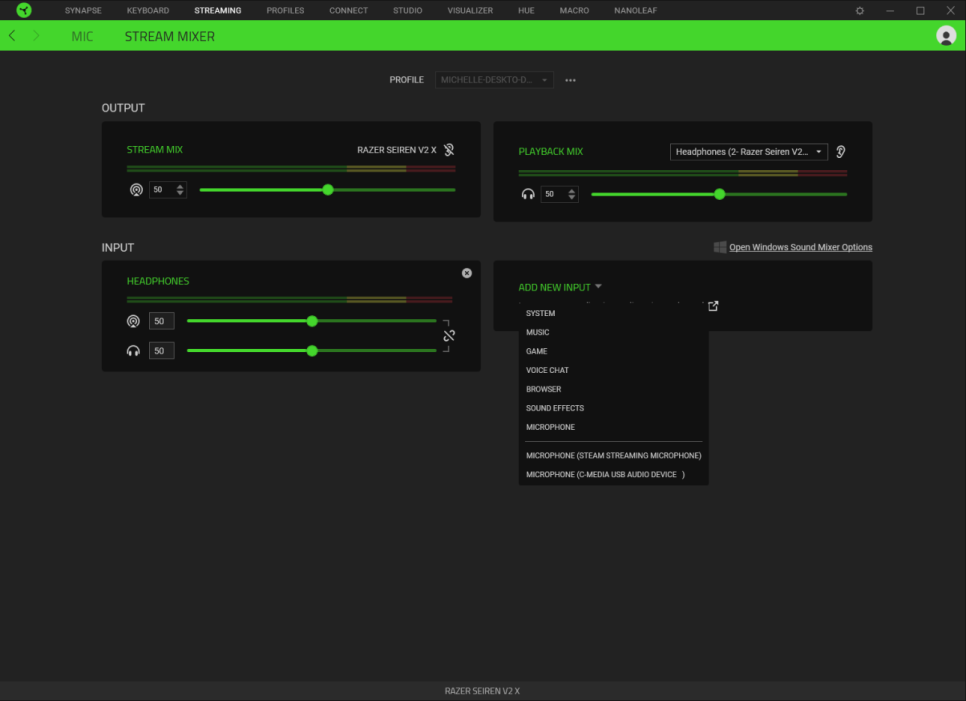Screen dimensions: 966x701
Task: Switch to the Mic sub-tab
Action: coord(82,36)
